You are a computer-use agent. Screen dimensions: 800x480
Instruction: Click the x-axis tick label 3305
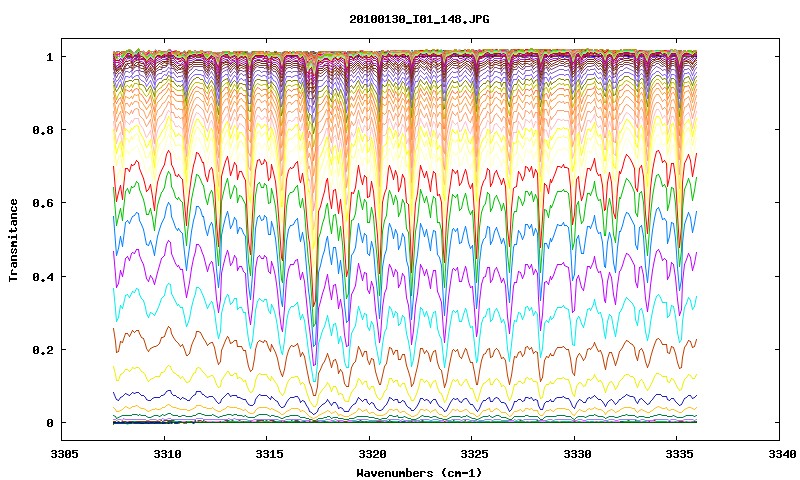(x=64, y=454)
